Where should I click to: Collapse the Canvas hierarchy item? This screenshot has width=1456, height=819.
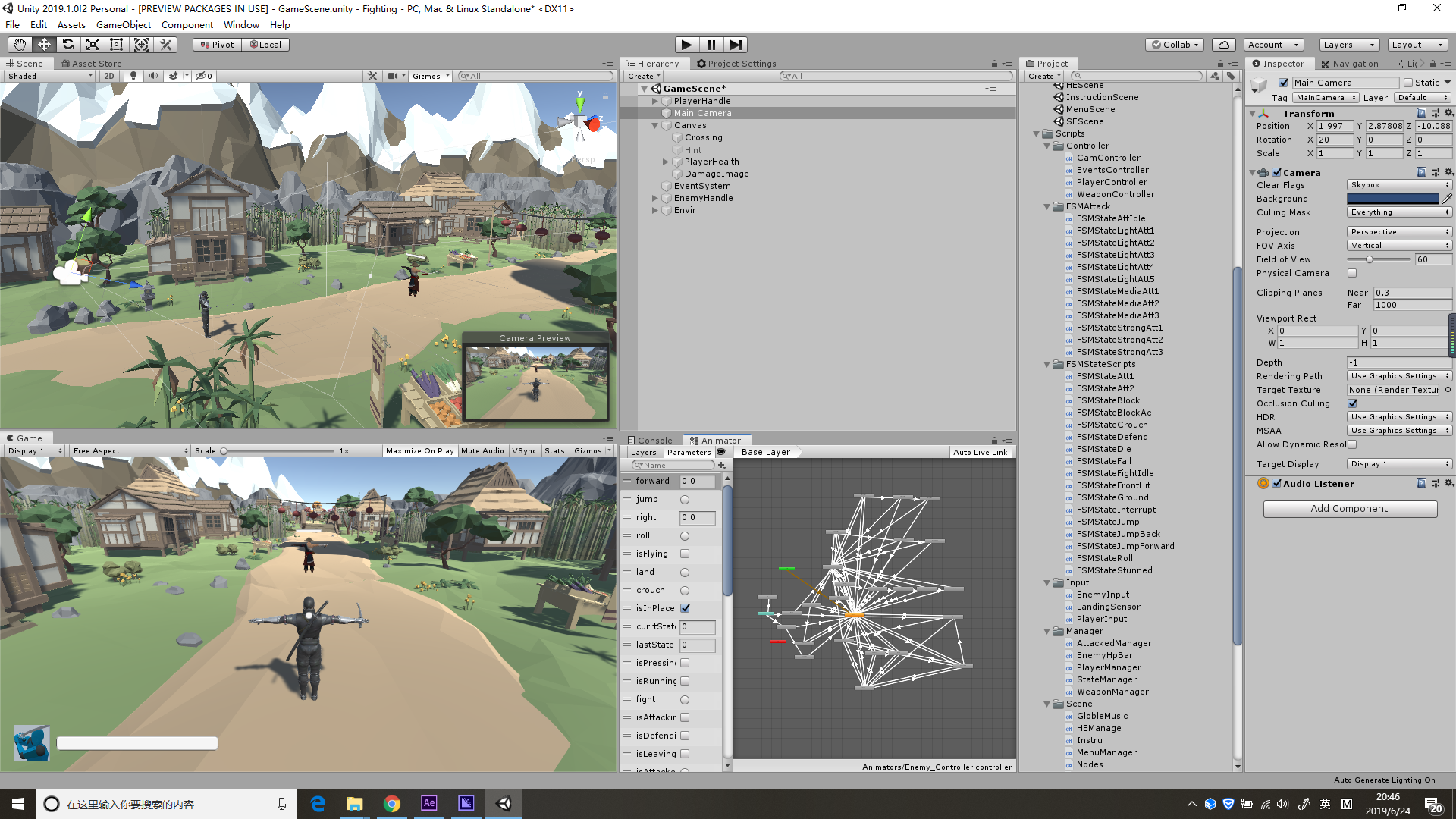tap(655, 126)
